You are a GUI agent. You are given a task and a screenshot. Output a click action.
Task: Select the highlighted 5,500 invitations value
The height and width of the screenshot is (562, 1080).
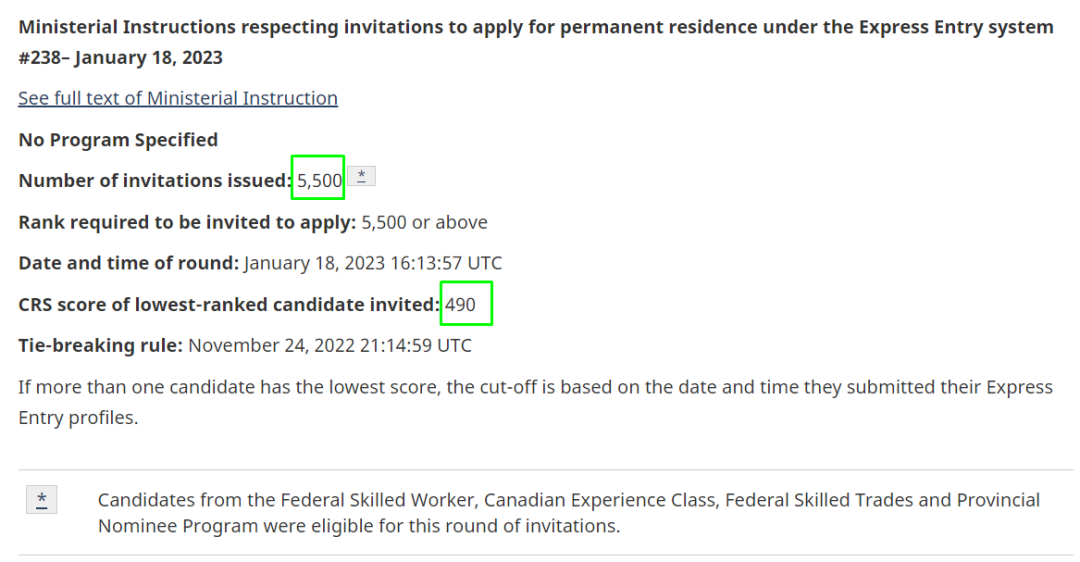coord(319,180)
